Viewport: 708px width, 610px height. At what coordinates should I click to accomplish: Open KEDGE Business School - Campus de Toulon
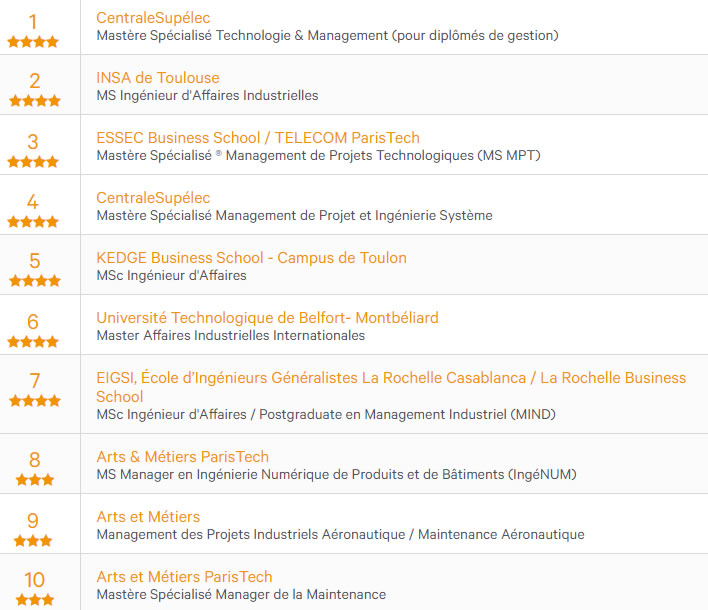(252, 258)
